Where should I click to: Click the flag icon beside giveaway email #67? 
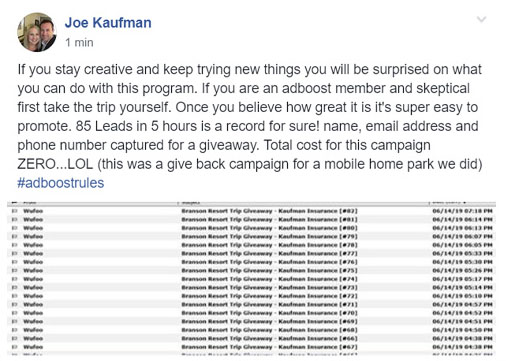coord(14,347)
